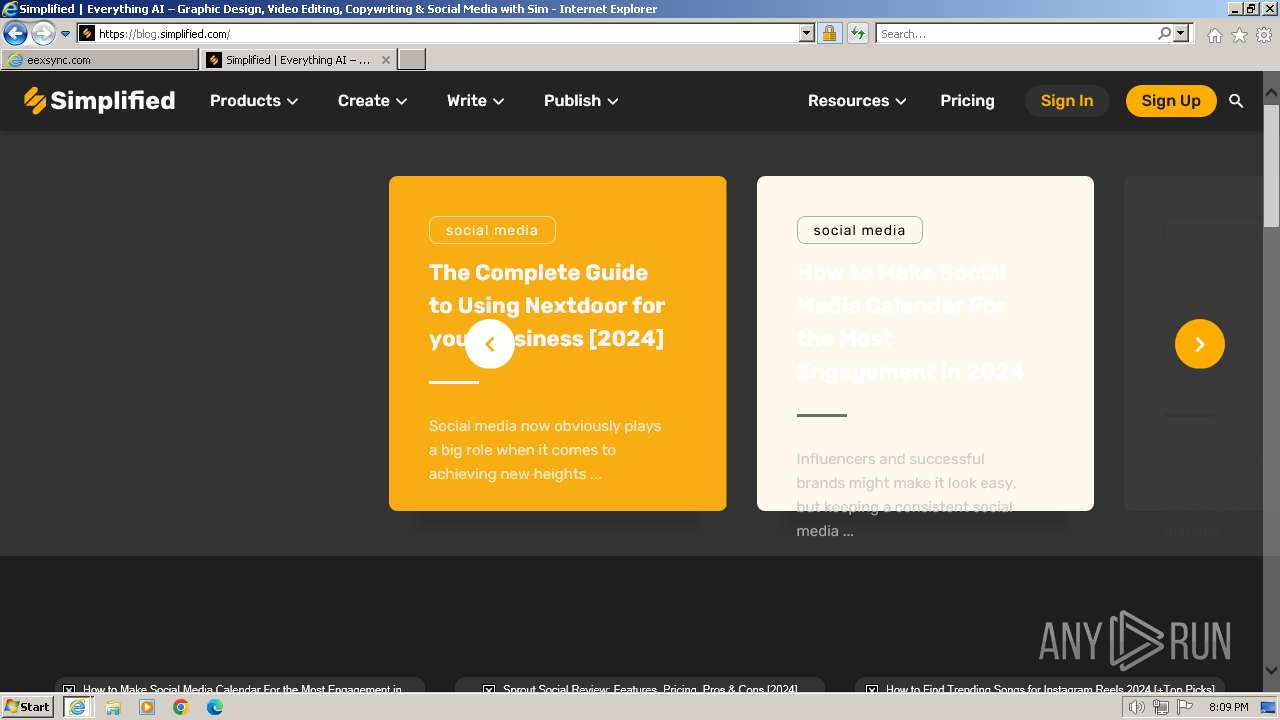Open the address bar dropdown arrow
Screen dimensions: 1280x720
807,33
